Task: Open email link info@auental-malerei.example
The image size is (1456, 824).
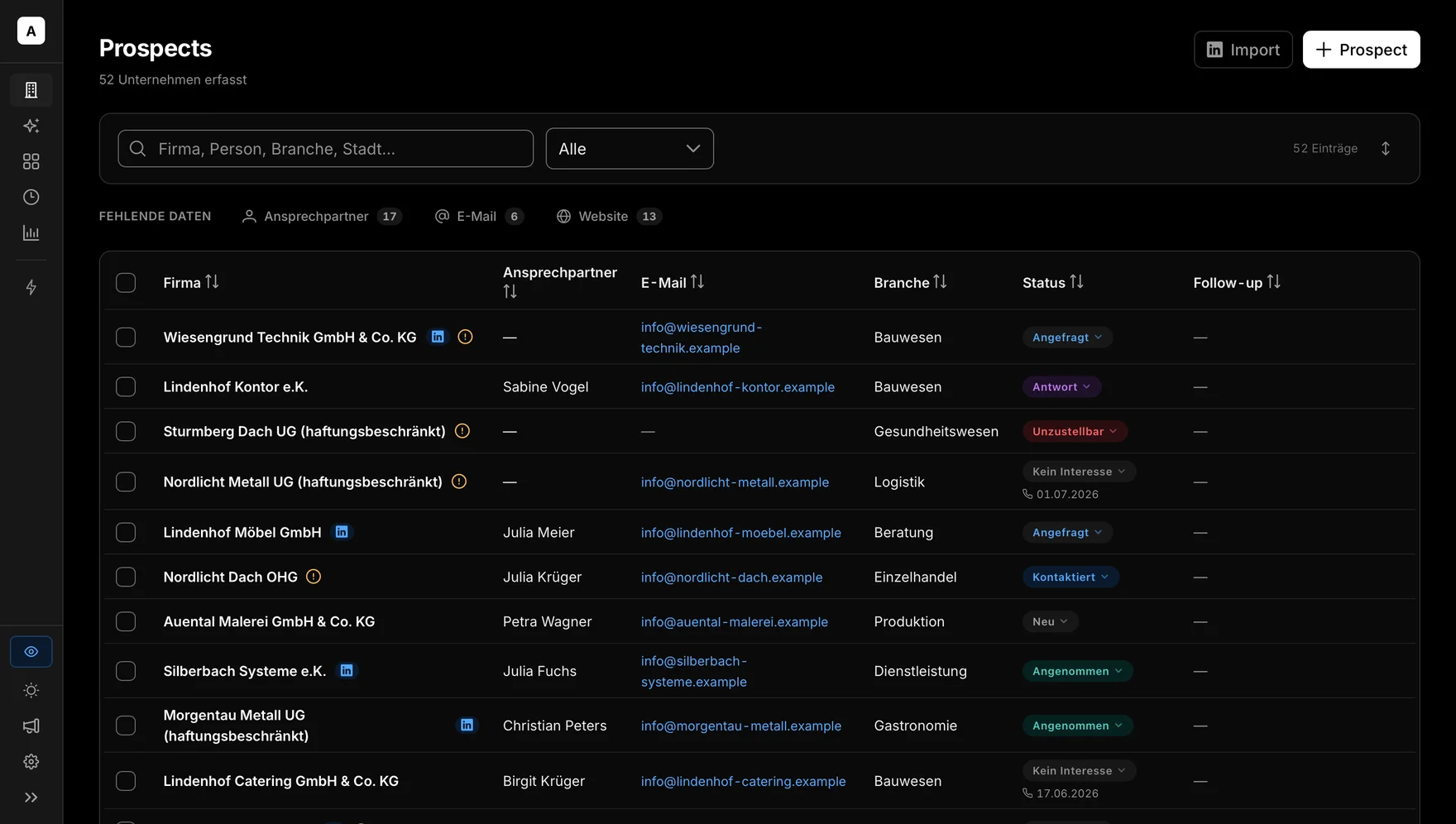Action: pos(734,621)
